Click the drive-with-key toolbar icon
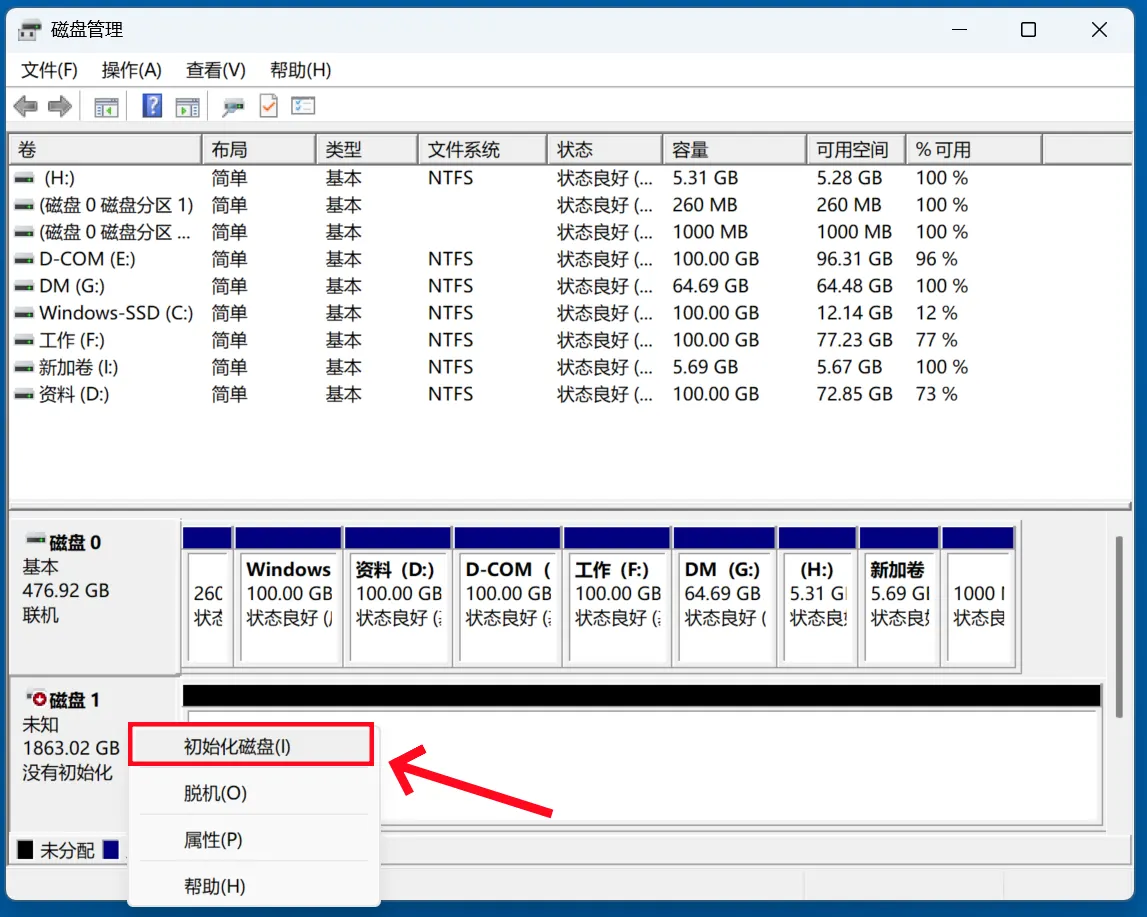1147x917 pixels. click(x=233, y=107)
